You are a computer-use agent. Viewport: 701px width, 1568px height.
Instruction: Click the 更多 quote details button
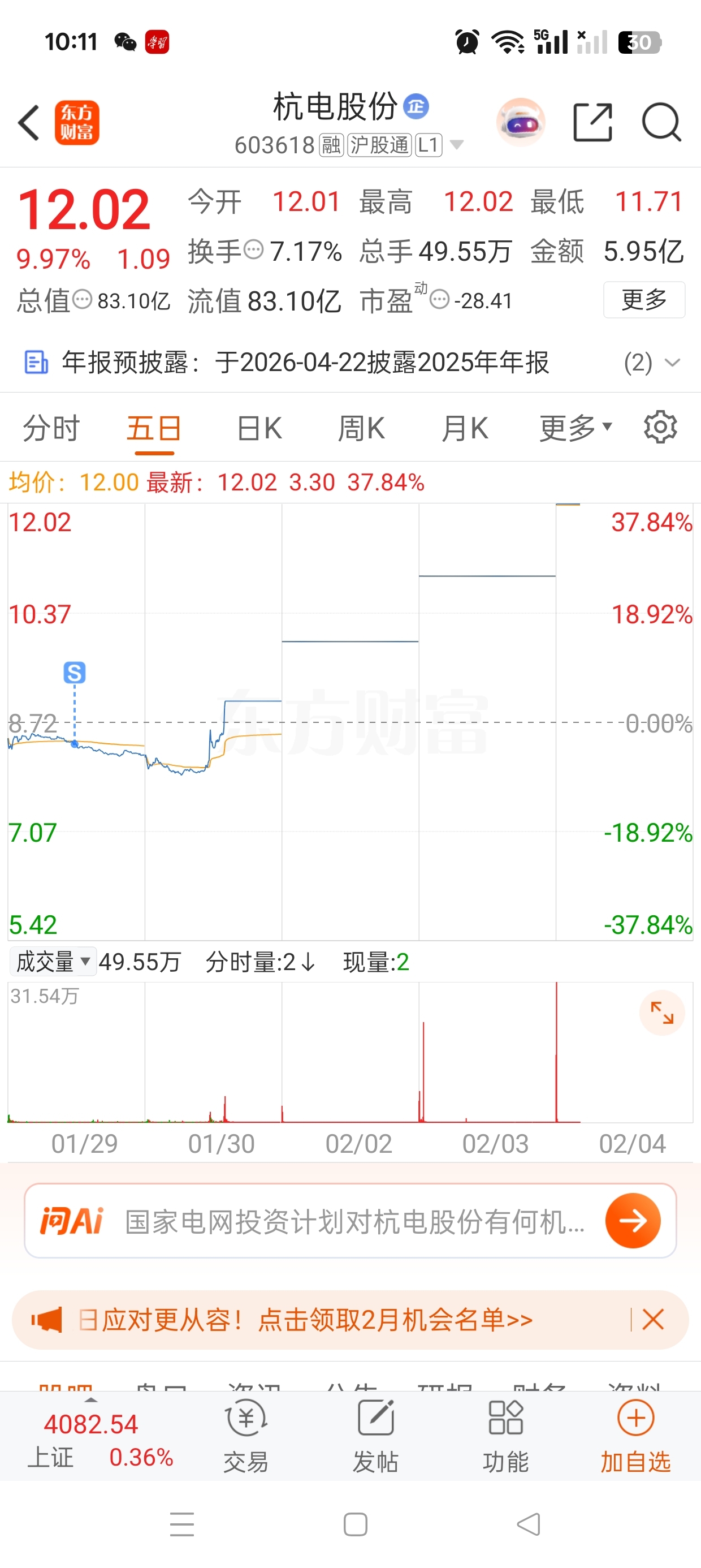(x=644, y=299)
